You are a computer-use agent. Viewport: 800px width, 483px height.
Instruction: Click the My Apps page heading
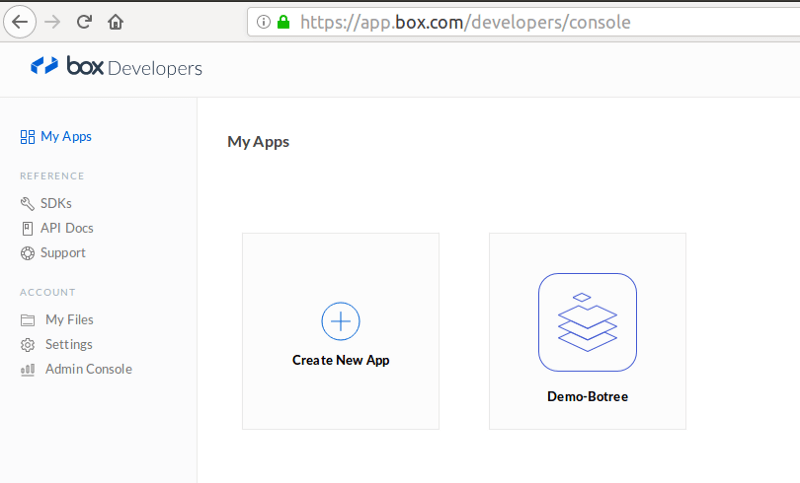[x=258, y=142]
